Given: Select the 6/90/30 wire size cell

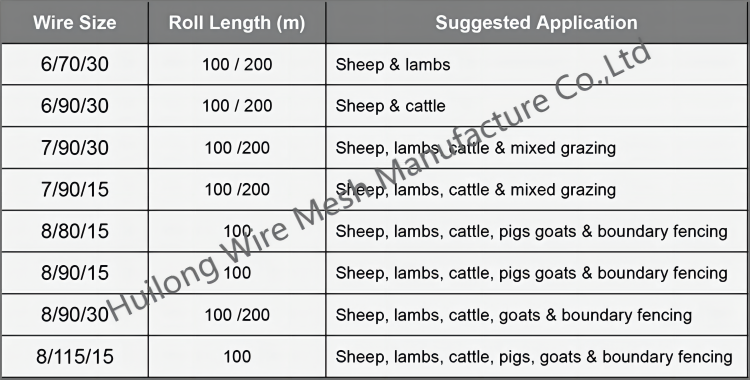Looking at the screenshot, I should coord(75,106).
